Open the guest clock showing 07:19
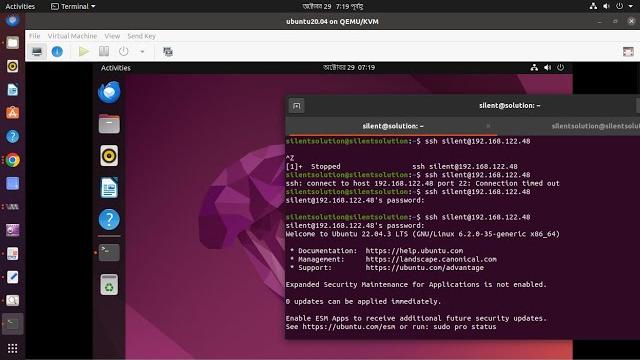 pos(349,67)
